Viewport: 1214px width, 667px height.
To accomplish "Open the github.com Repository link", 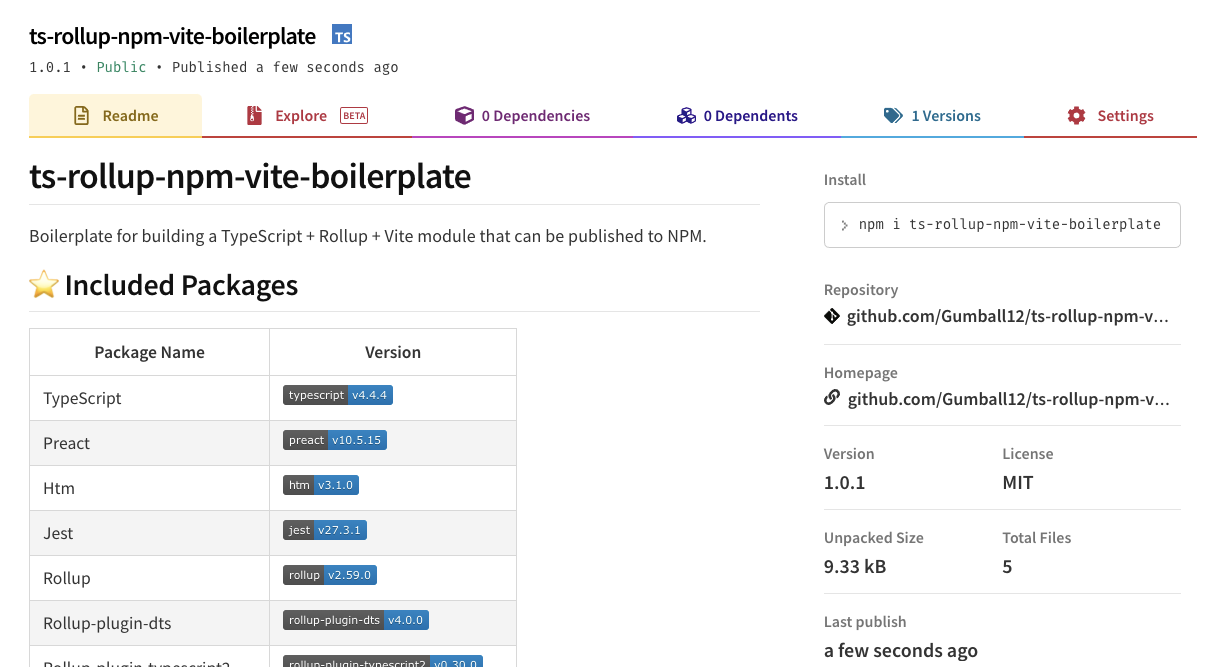I will click(1003, 315).
